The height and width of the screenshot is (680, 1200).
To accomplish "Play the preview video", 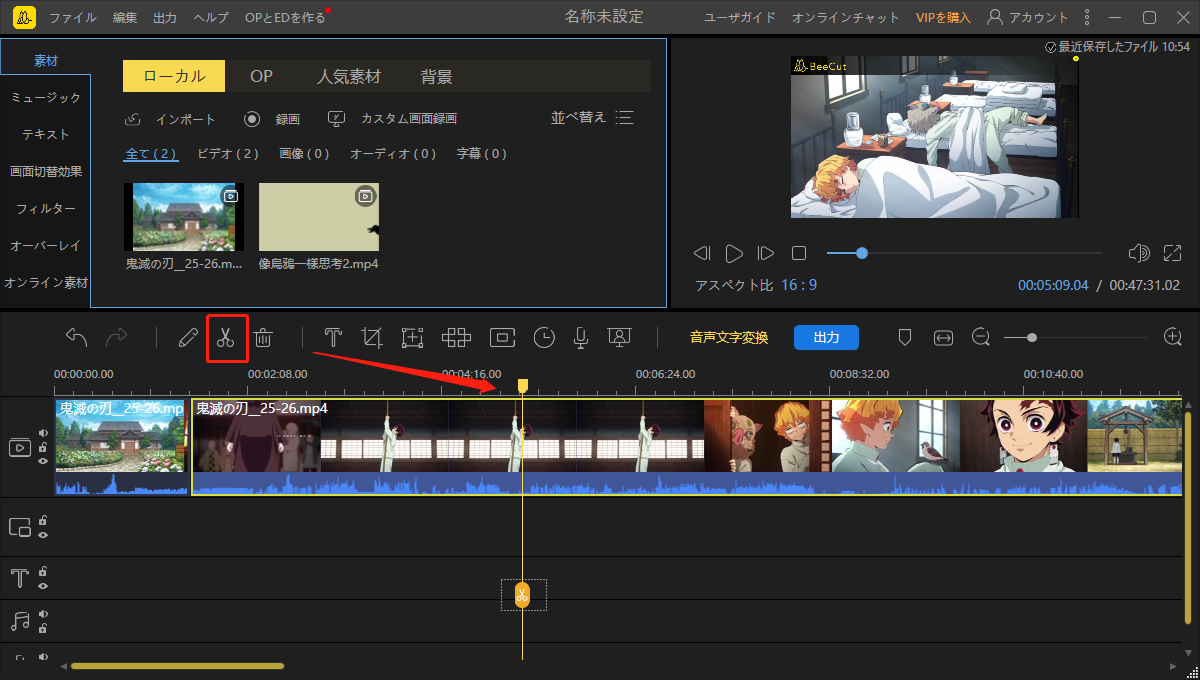I will pyautogui.click(x=734, y=253).
